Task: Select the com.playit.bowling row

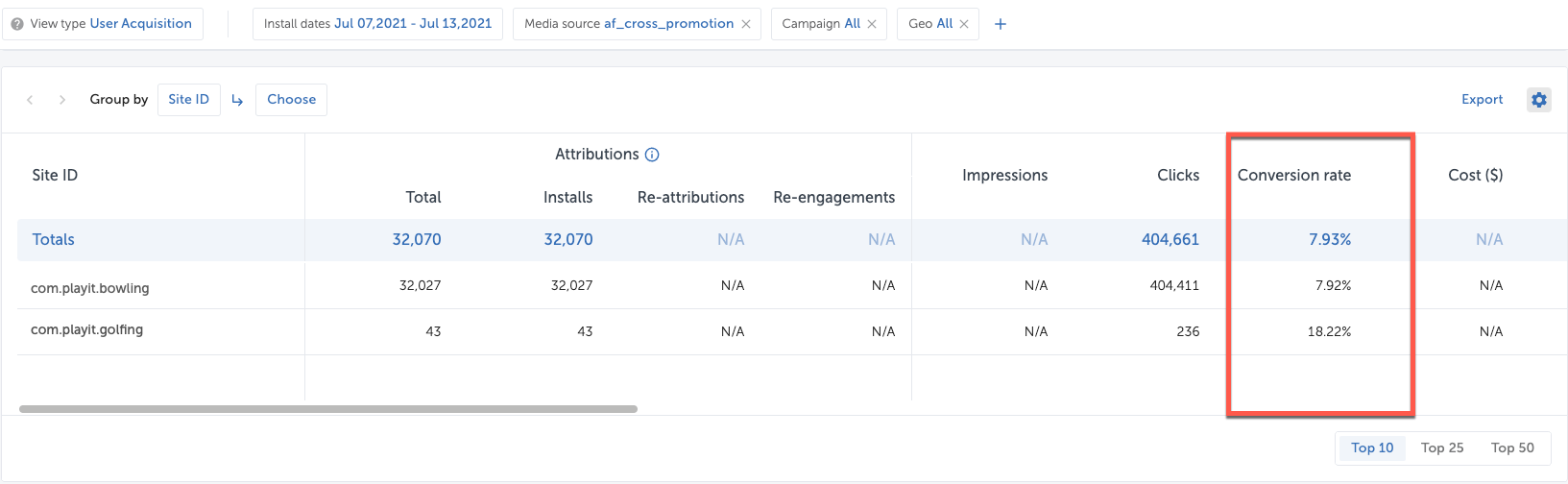Action: [x=90, y=288]
